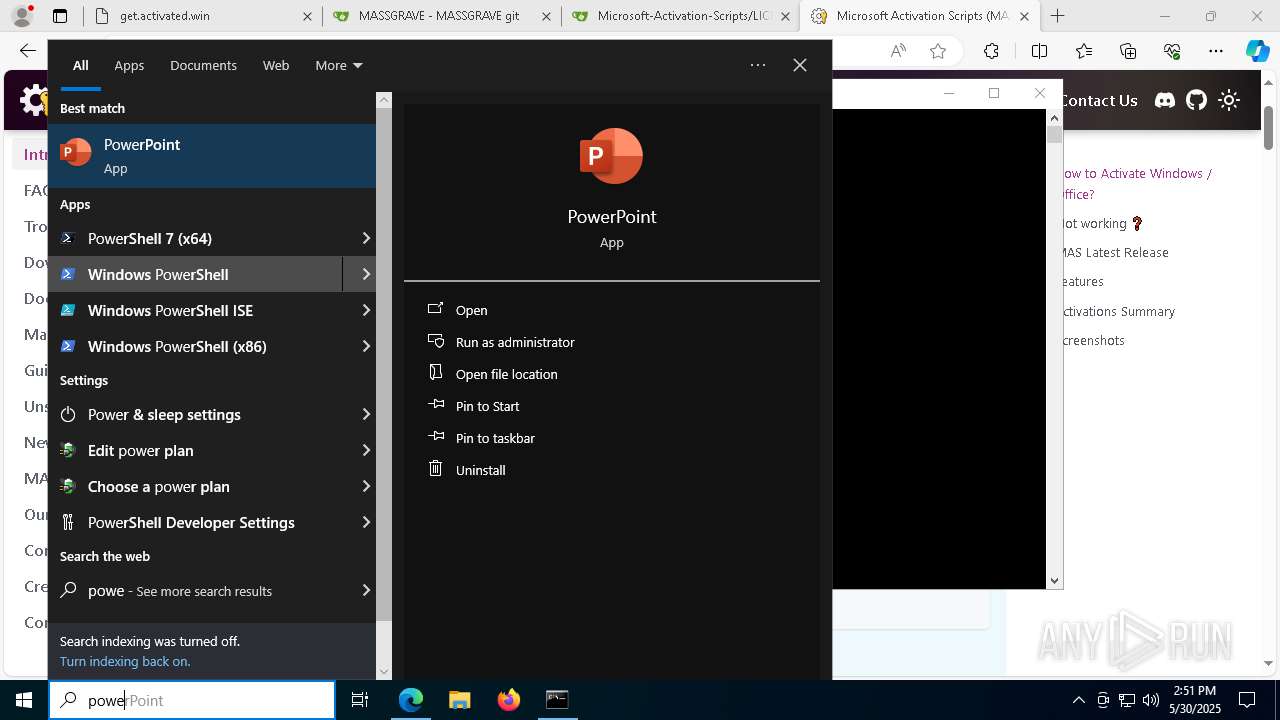
Task: Expand Power & sleep settings arrow
Action: tap(365, 414)
